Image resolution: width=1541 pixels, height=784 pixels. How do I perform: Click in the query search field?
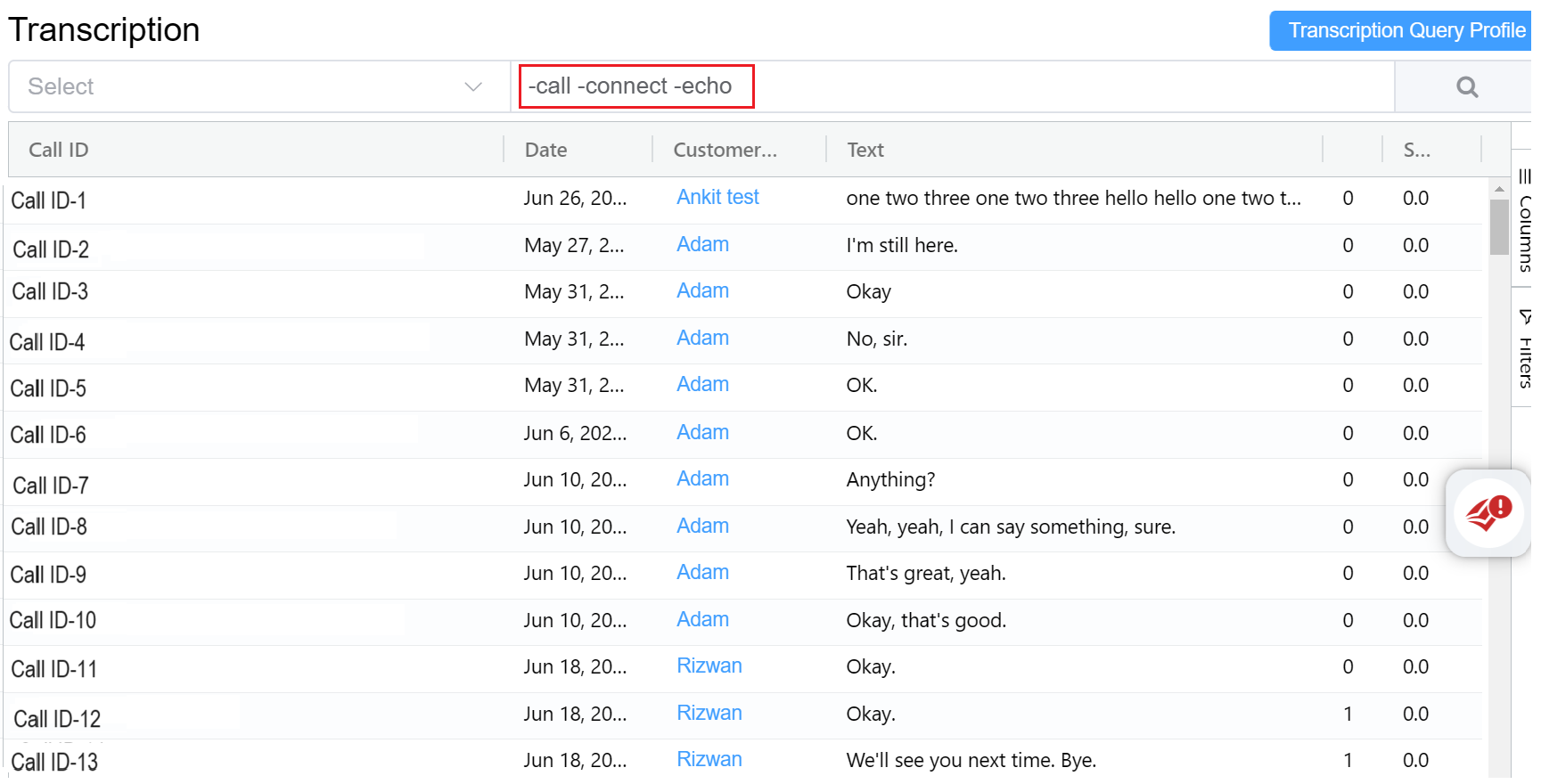coord(952,87)
